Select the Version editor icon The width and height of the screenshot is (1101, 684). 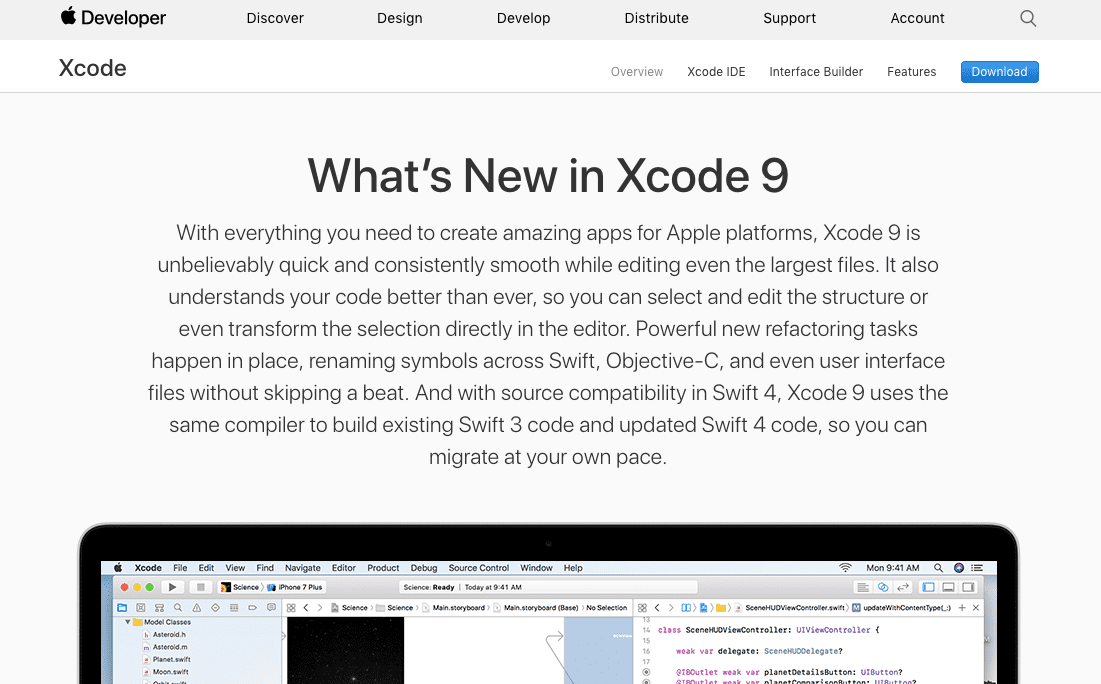pyautogui.click(x=904, y=587)
